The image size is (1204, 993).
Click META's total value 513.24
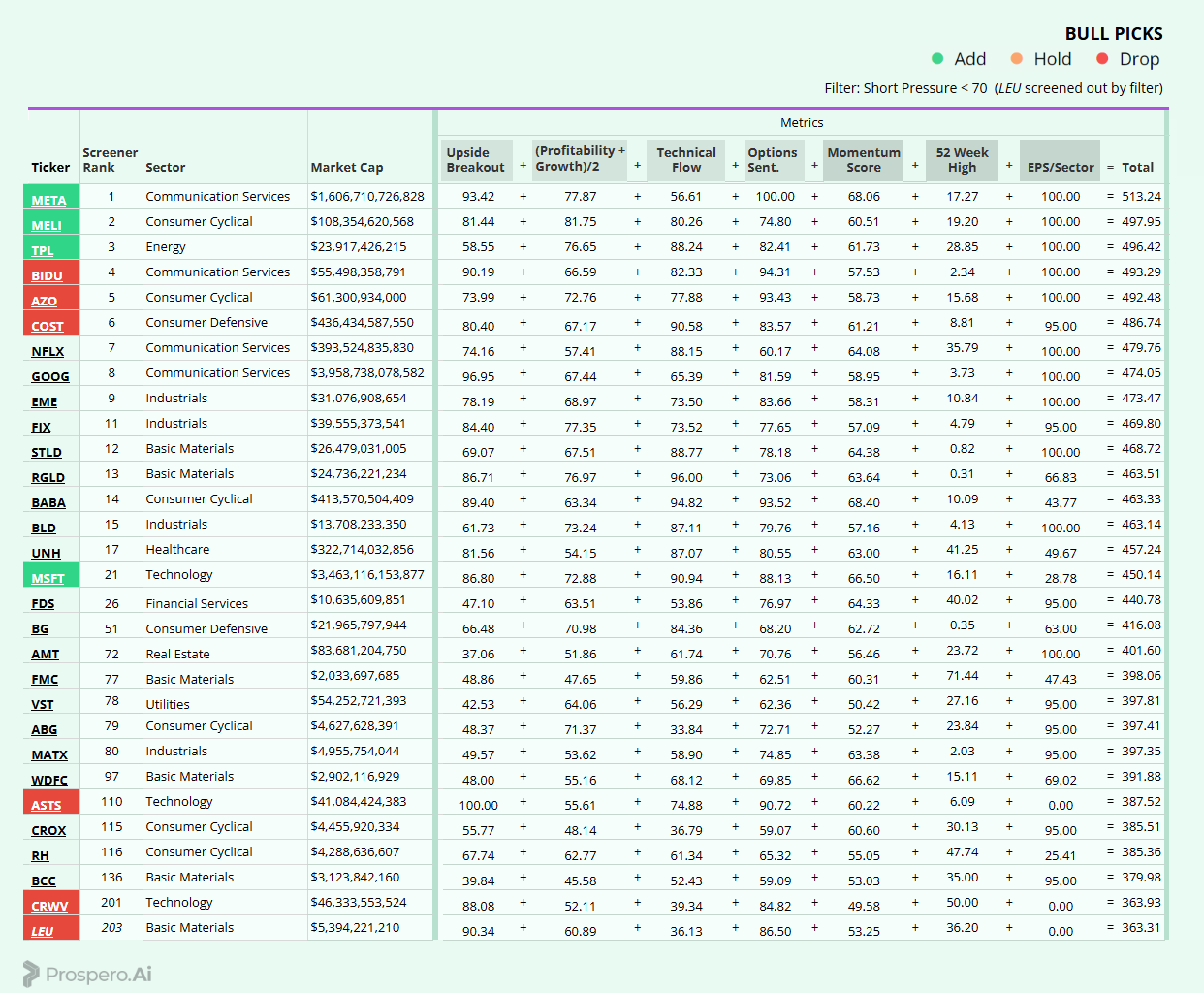click(x=1141, y=196)
